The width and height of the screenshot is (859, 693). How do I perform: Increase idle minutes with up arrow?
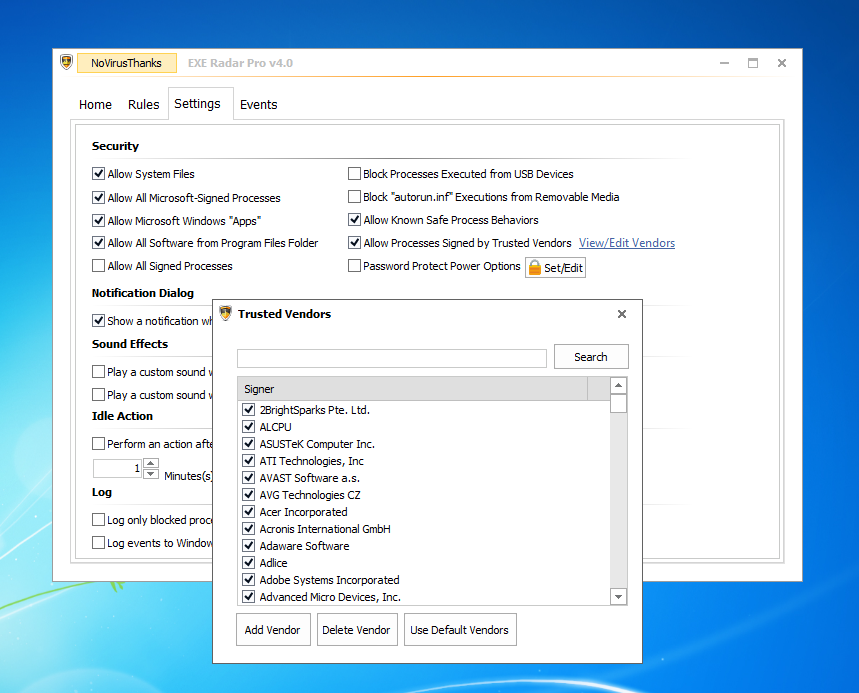[151, 463]
